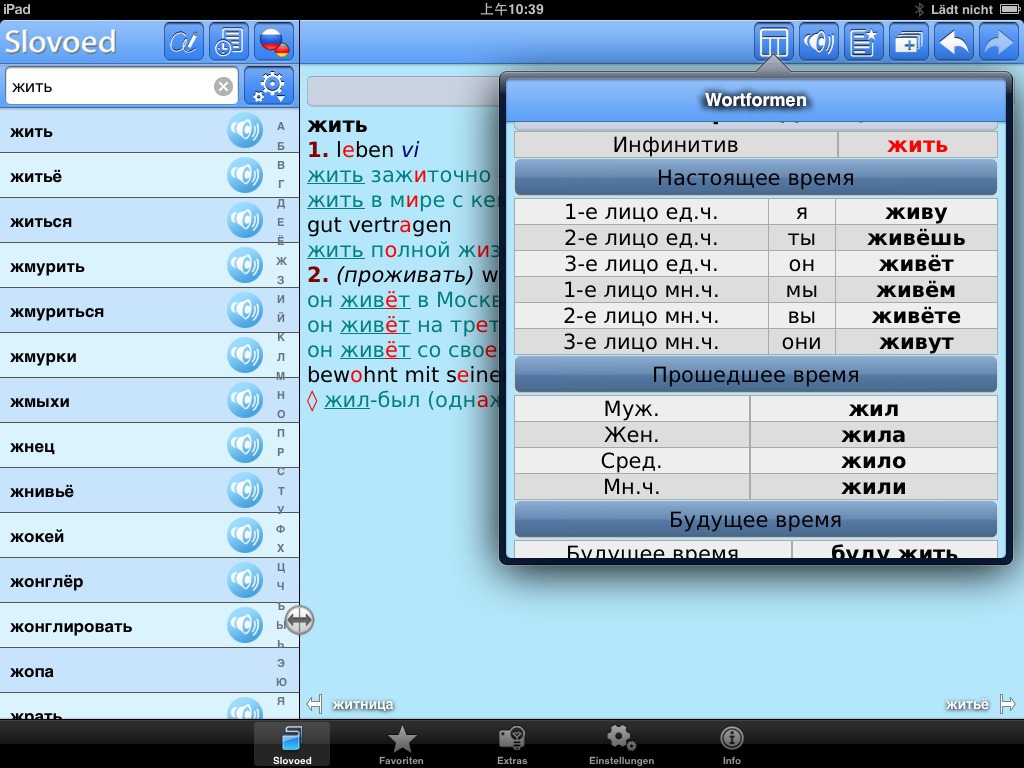Open the Extras tab

pyautogui.click(x=512, y=744)
